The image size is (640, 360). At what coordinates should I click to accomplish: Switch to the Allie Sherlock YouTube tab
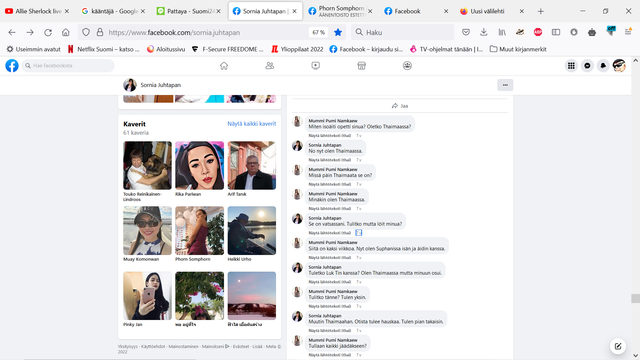(x=37, y=11)
